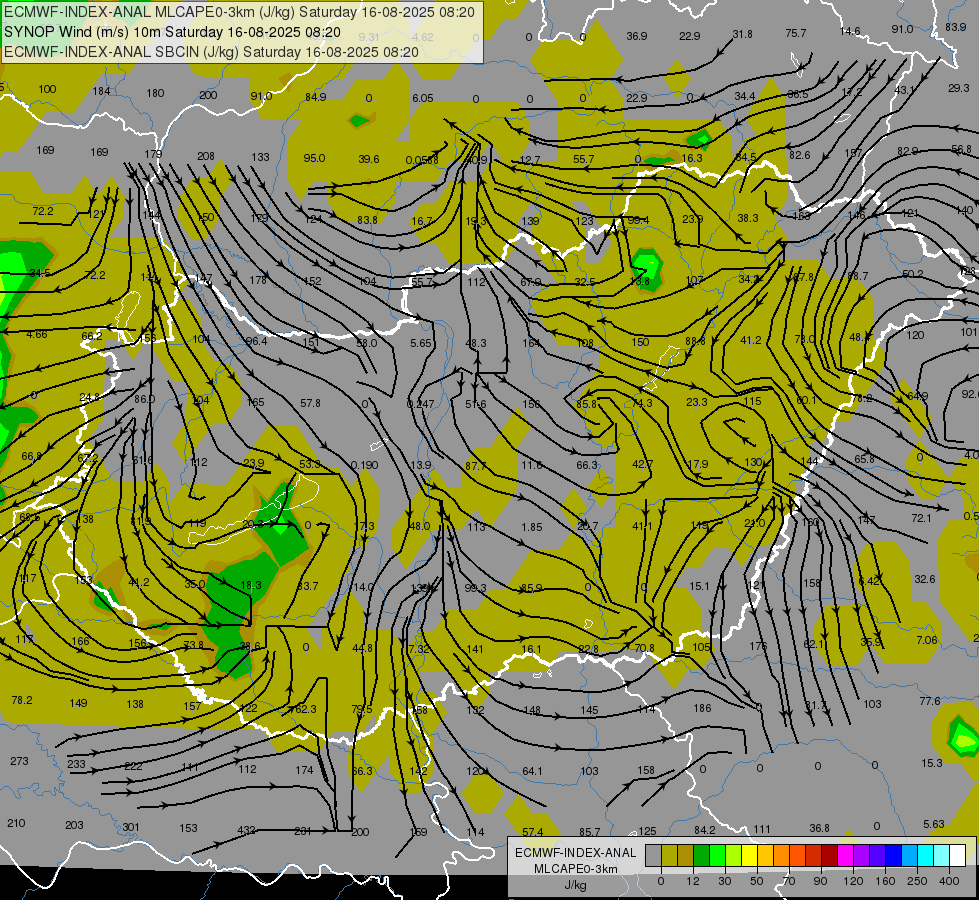Click the map value 72.1
This screenshot has height=900, width=979.
tap(921, 518)
